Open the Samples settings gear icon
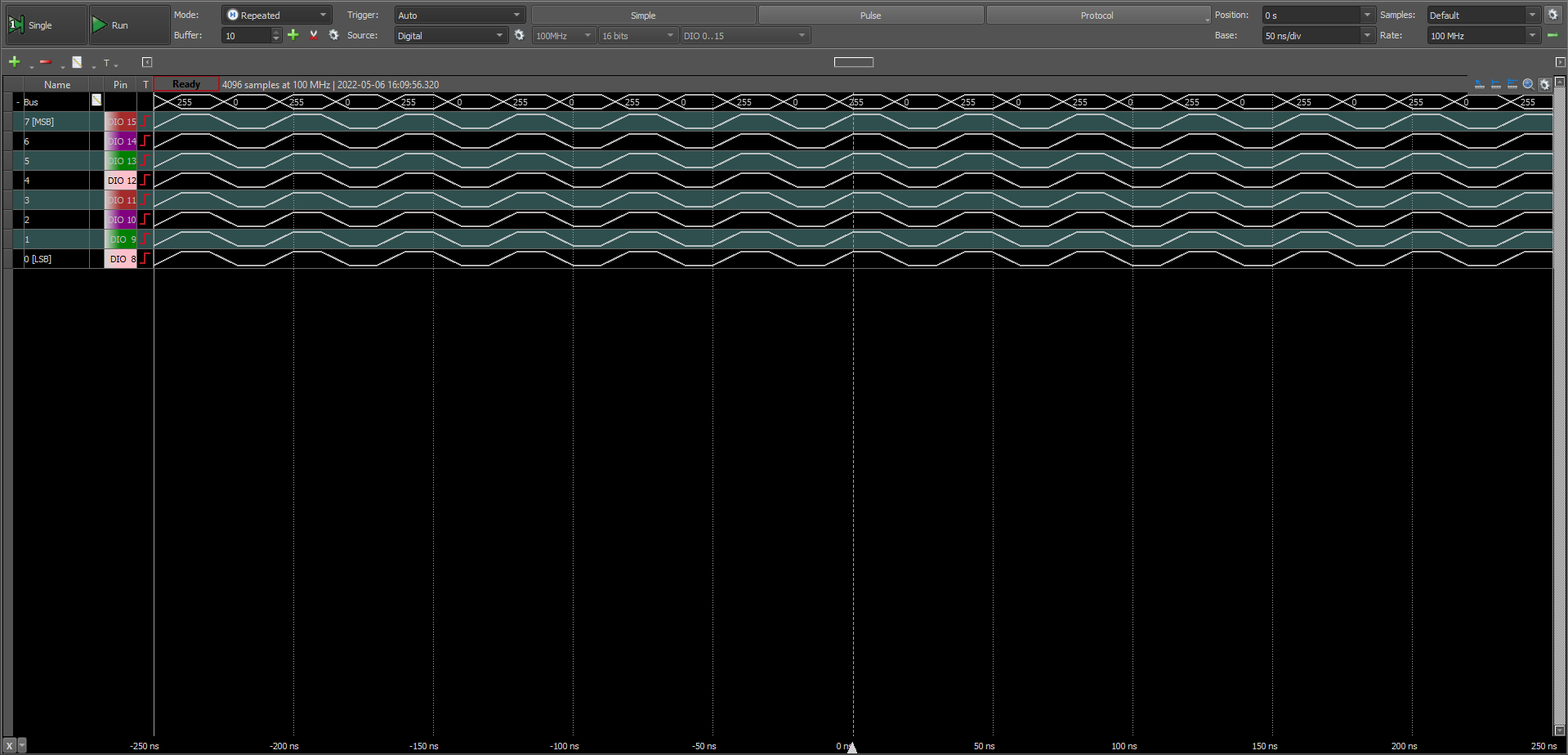Screen dimensions: 1568x755 1553,15
